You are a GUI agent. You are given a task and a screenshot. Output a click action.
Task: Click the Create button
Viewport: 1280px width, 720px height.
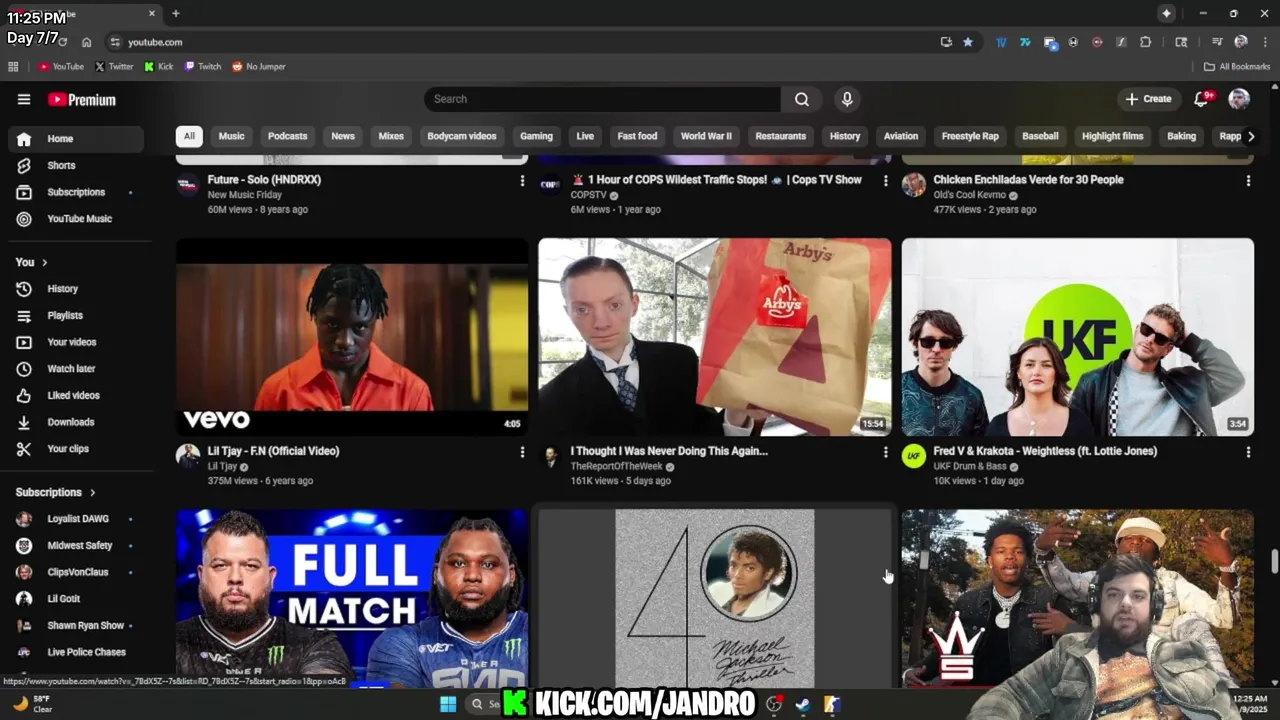[x=1148, y=99]
